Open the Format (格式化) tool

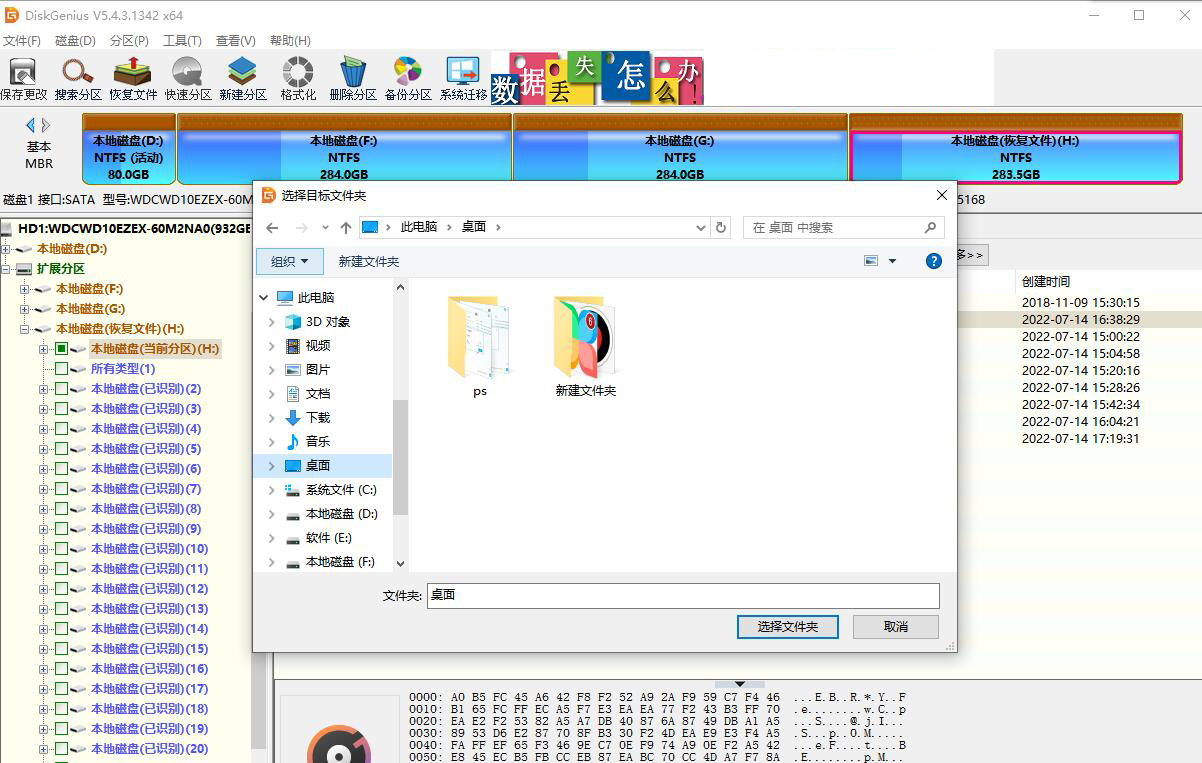(298, 79)
